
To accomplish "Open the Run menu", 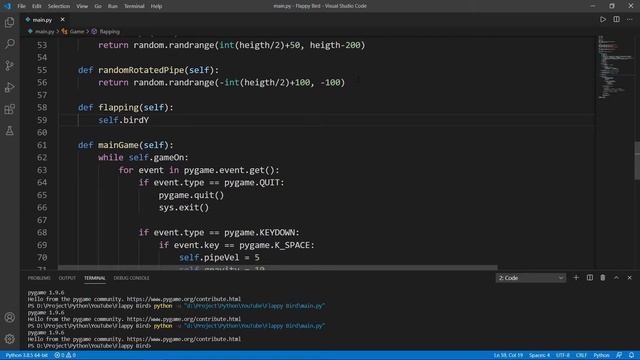I will pos(113,6).
